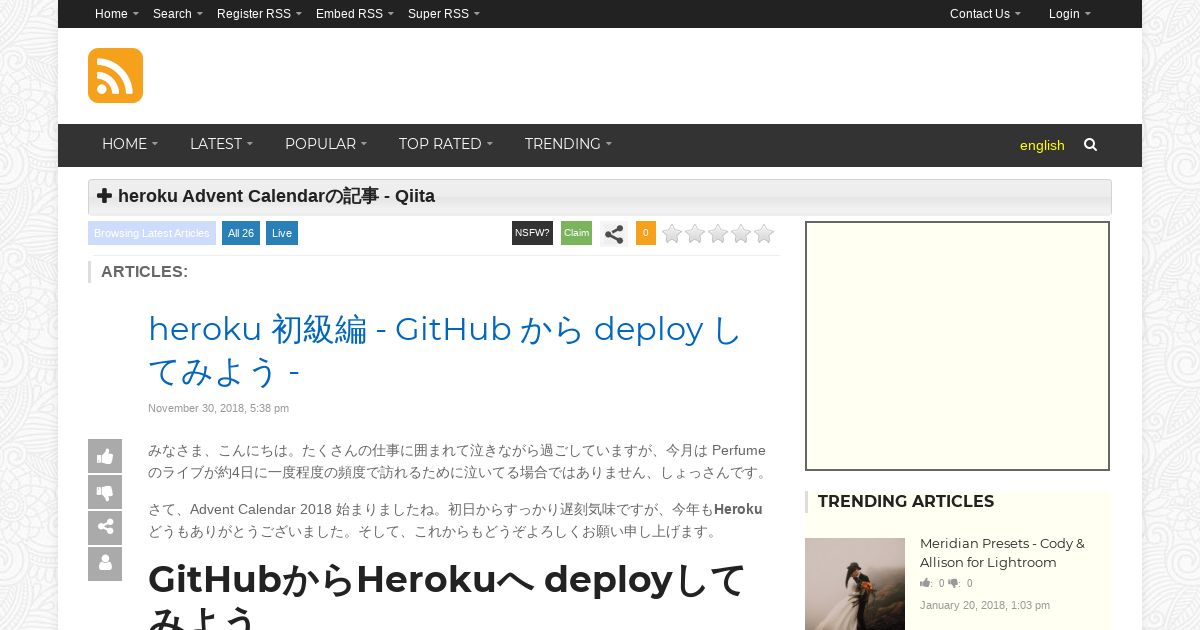Open the POPULAR navigation menu
1200x630 pixels.
326,144
